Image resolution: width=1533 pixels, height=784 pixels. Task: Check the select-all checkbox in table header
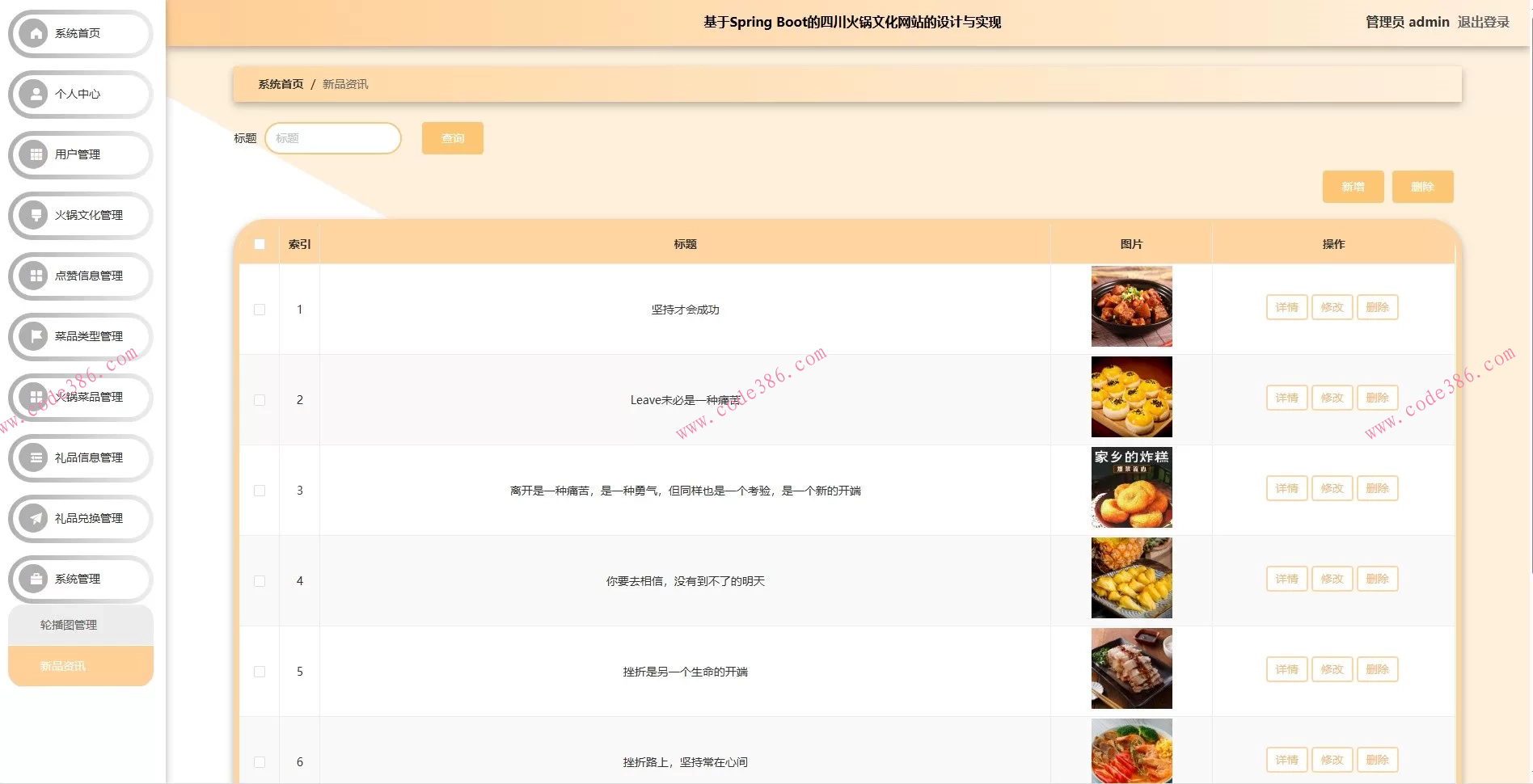[260, 243]
